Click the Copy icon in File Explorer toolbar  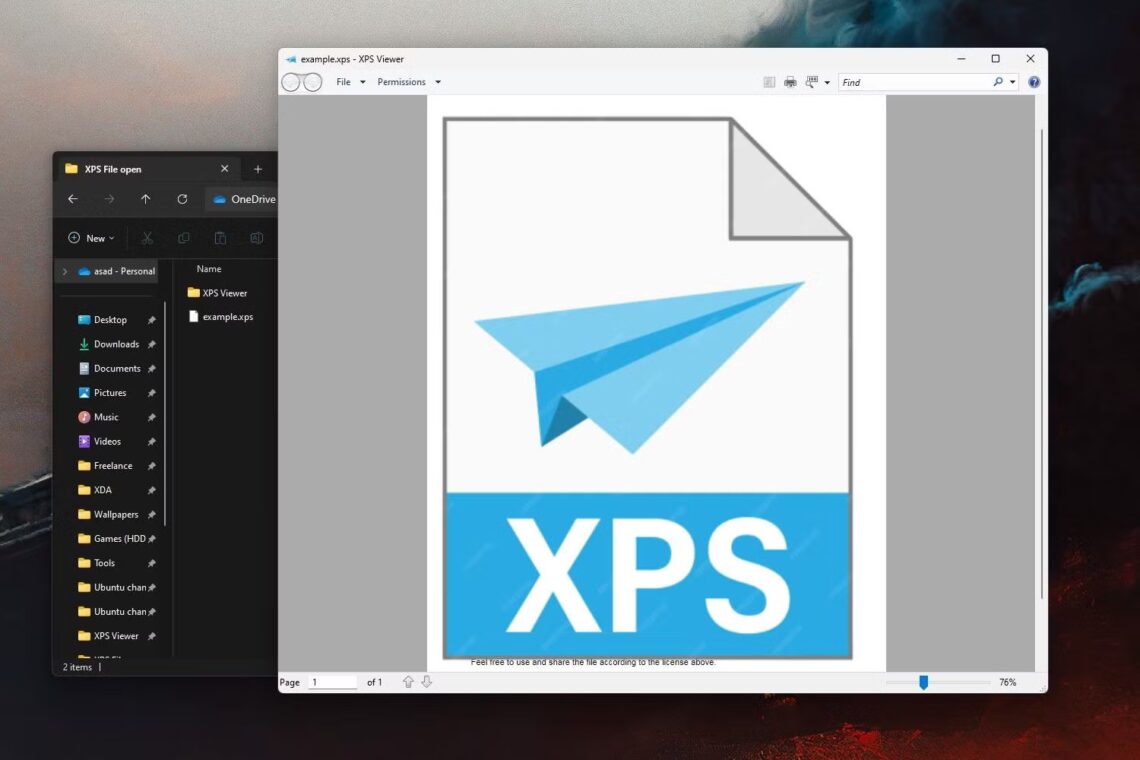184,238
